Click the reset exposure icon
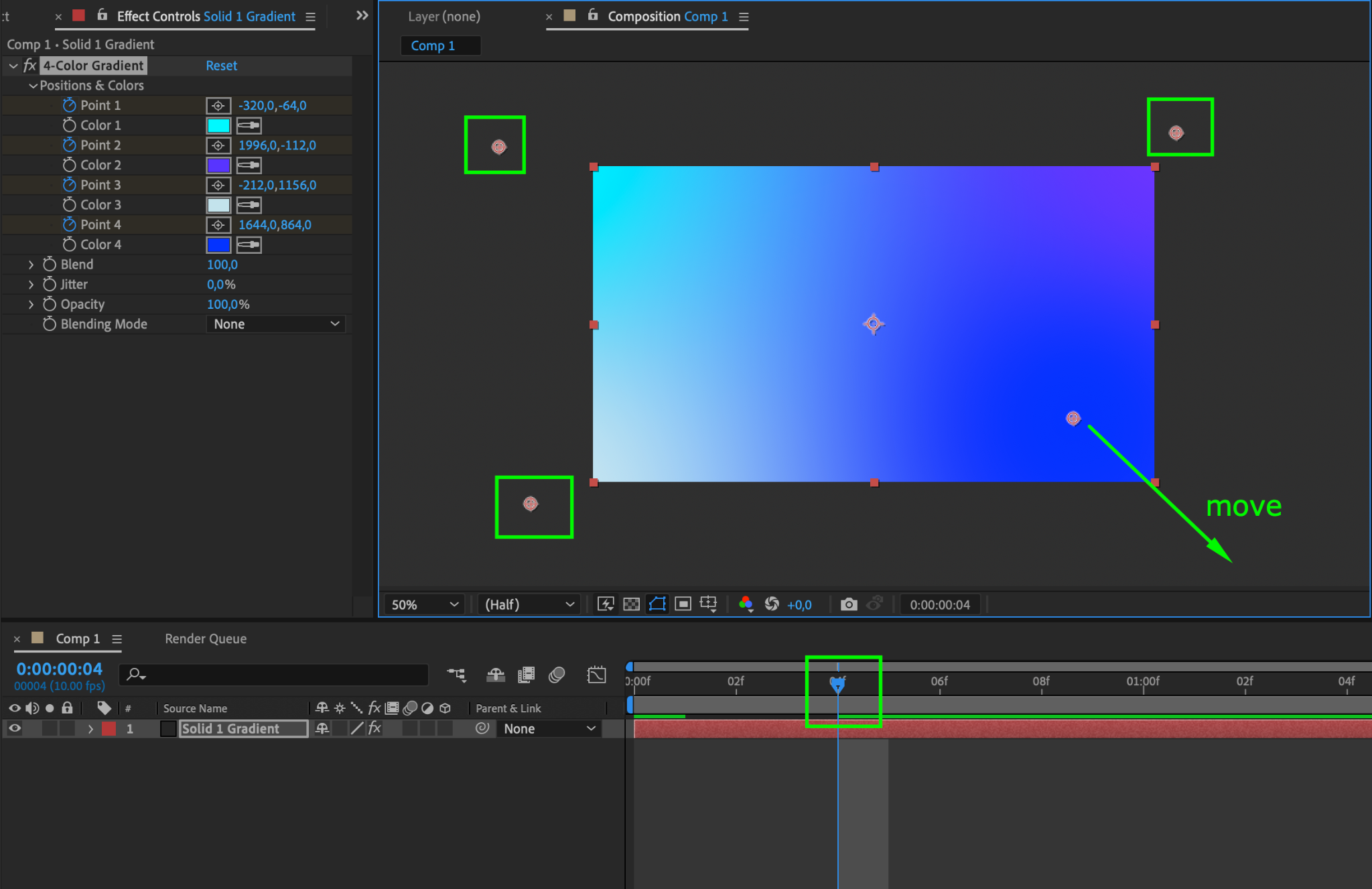The width and height of the screenshot is (1372, 889). tap(772, 604)
